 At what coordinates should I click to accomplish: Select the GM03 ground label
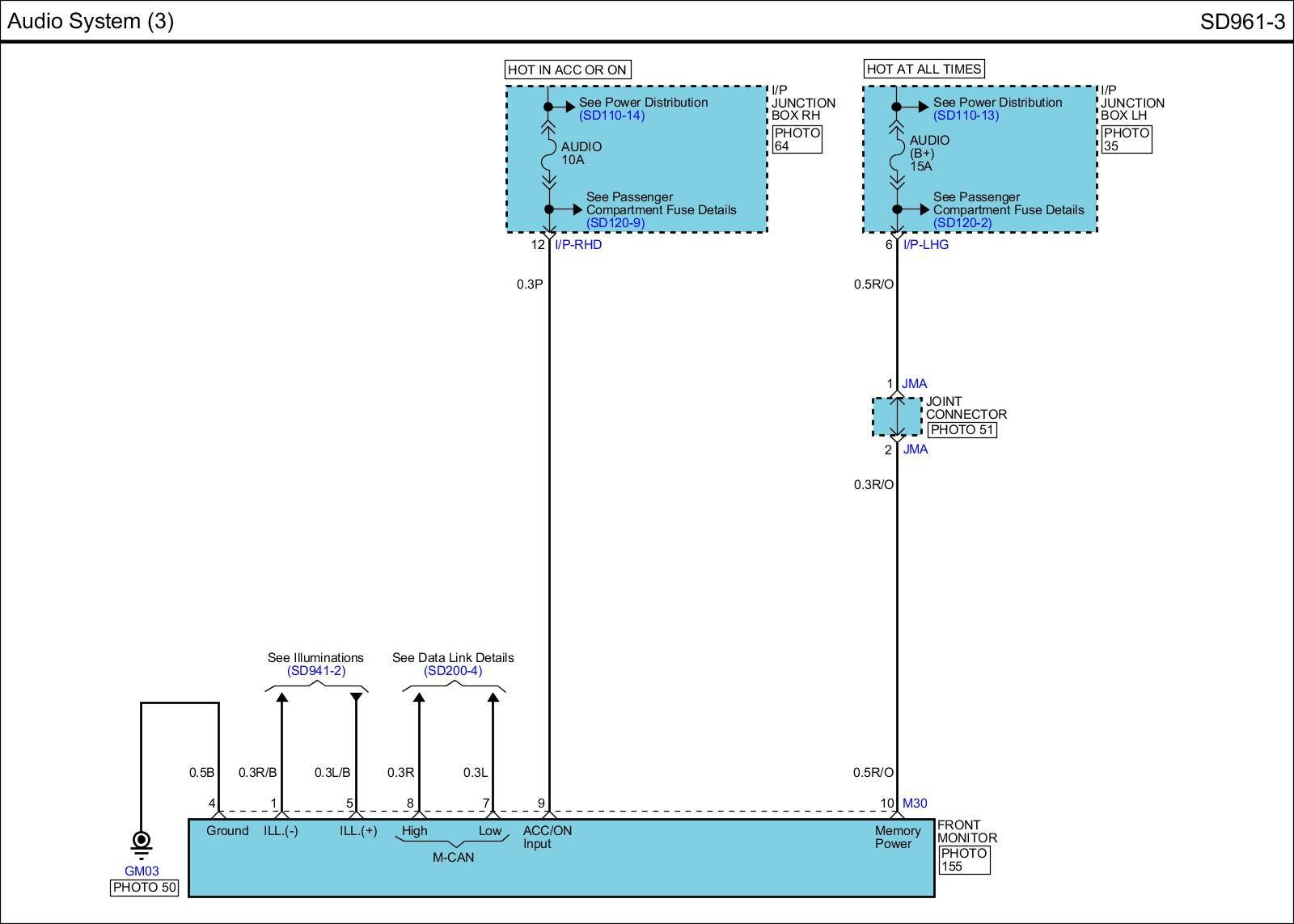tap(142, 871)
